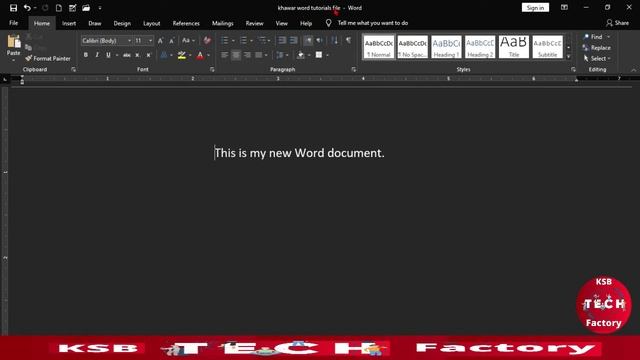Click Format Painter
Screen dimensions: 640x360
click(48, 58)
